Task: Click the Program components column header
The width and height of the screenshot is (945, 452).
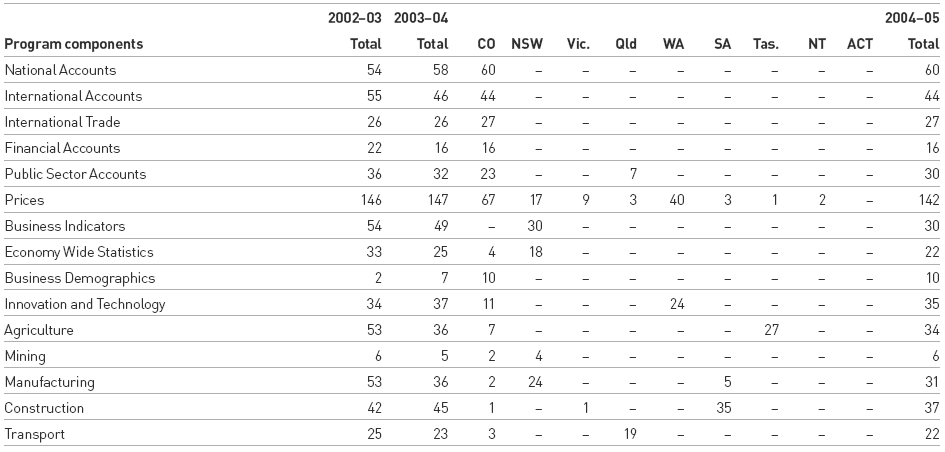Action: point(74,44)
